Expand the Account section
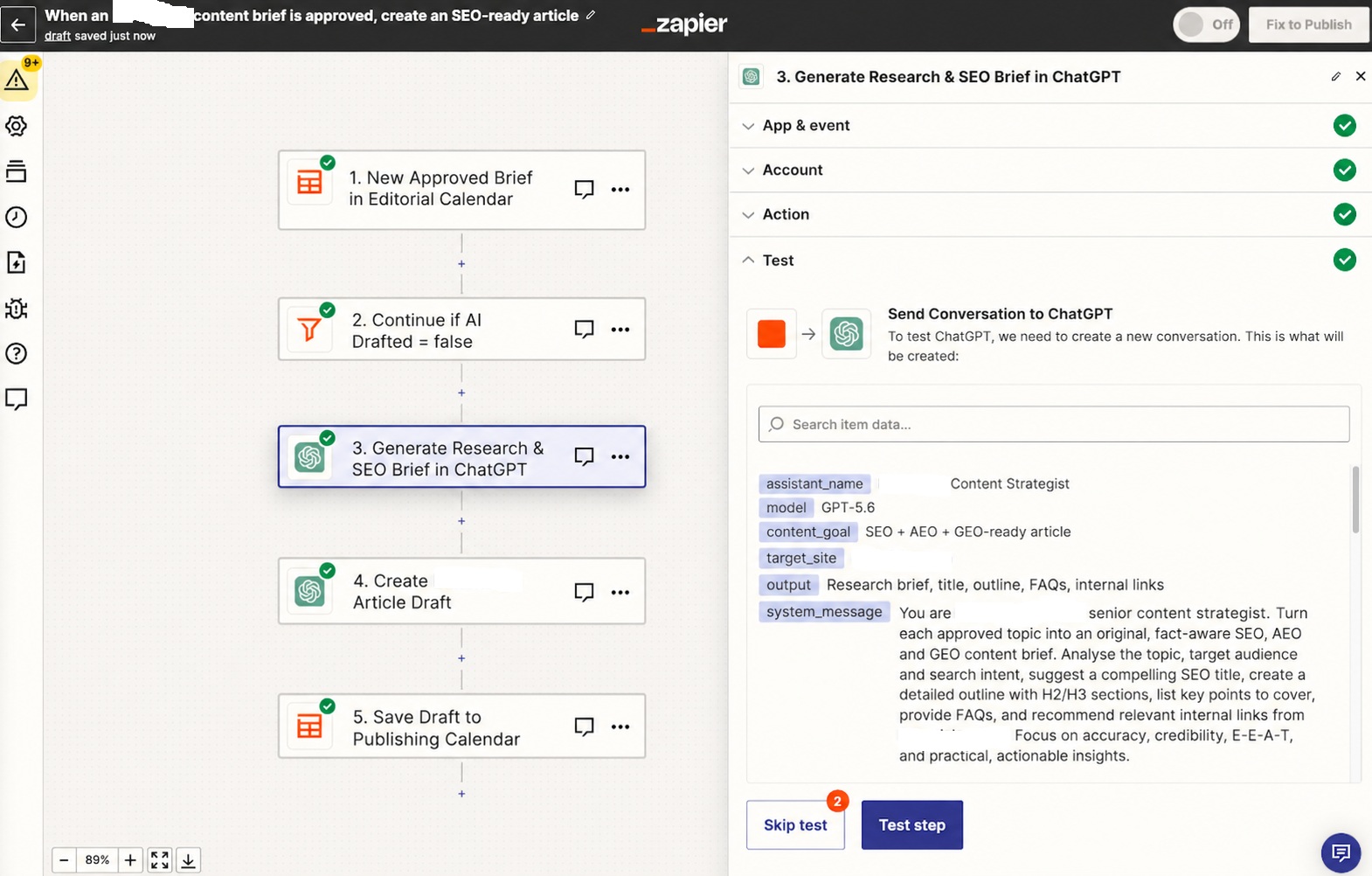 click(x=1050, y=170)
